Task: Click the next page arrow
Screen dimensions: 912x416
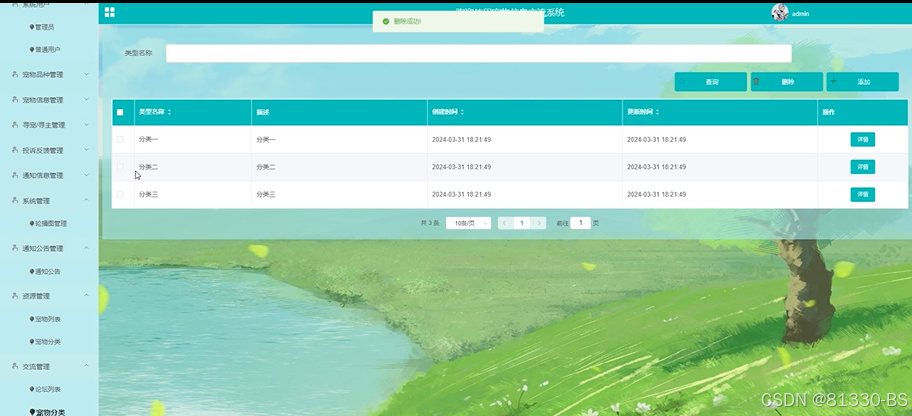Action: [x=539, y=223]
